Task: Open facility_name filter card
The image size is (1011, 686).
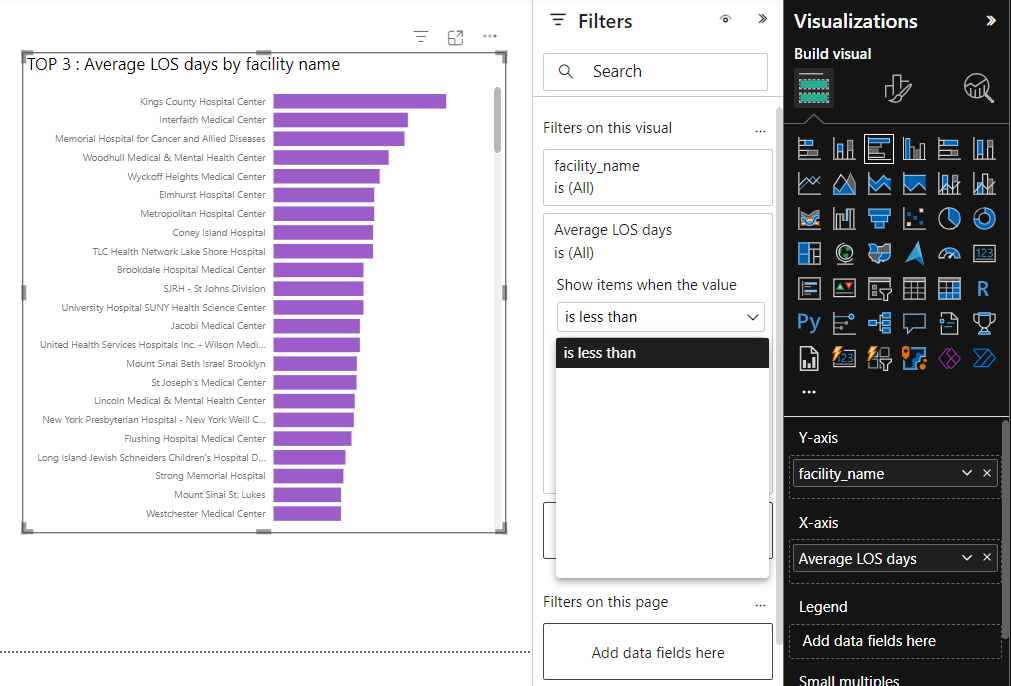Action: pos(658,177)
